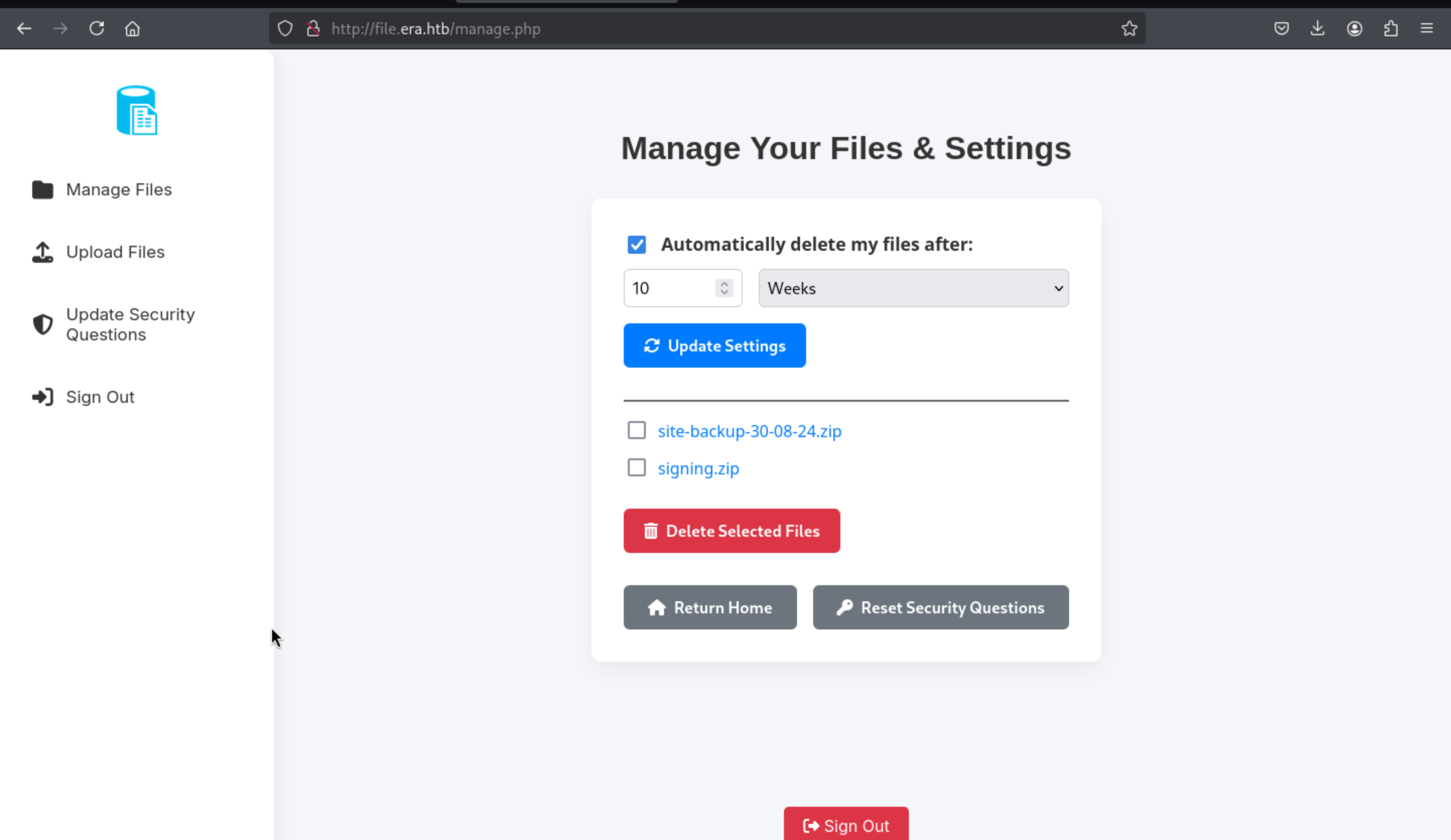Open the Weeks time unit dropdown
The image size is (1451, 840).
tap(912, 288)
